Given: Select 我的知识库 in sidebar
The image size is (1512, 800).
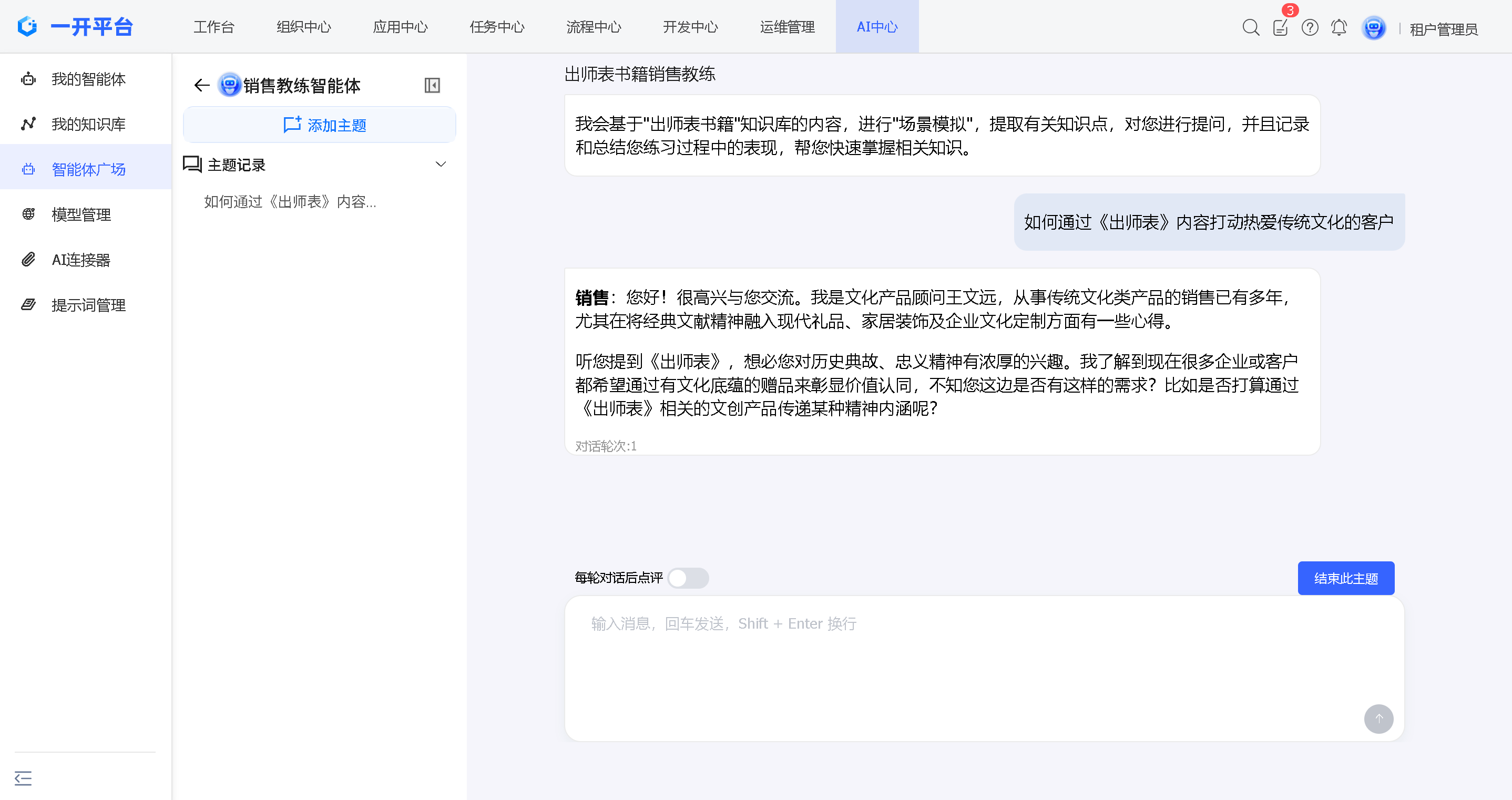Looking at the screenshot, I should pos(88,125).
